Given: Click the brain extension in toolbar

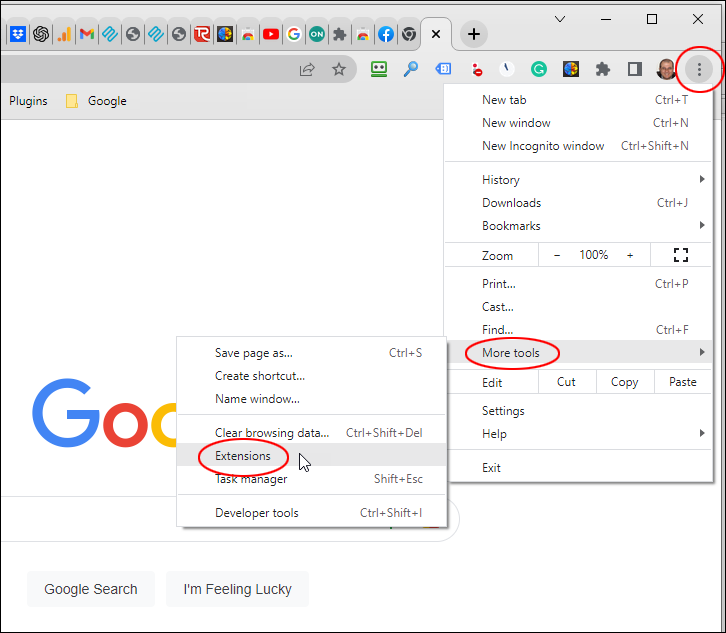Looking at the screenshot, I should click(571, 69).
